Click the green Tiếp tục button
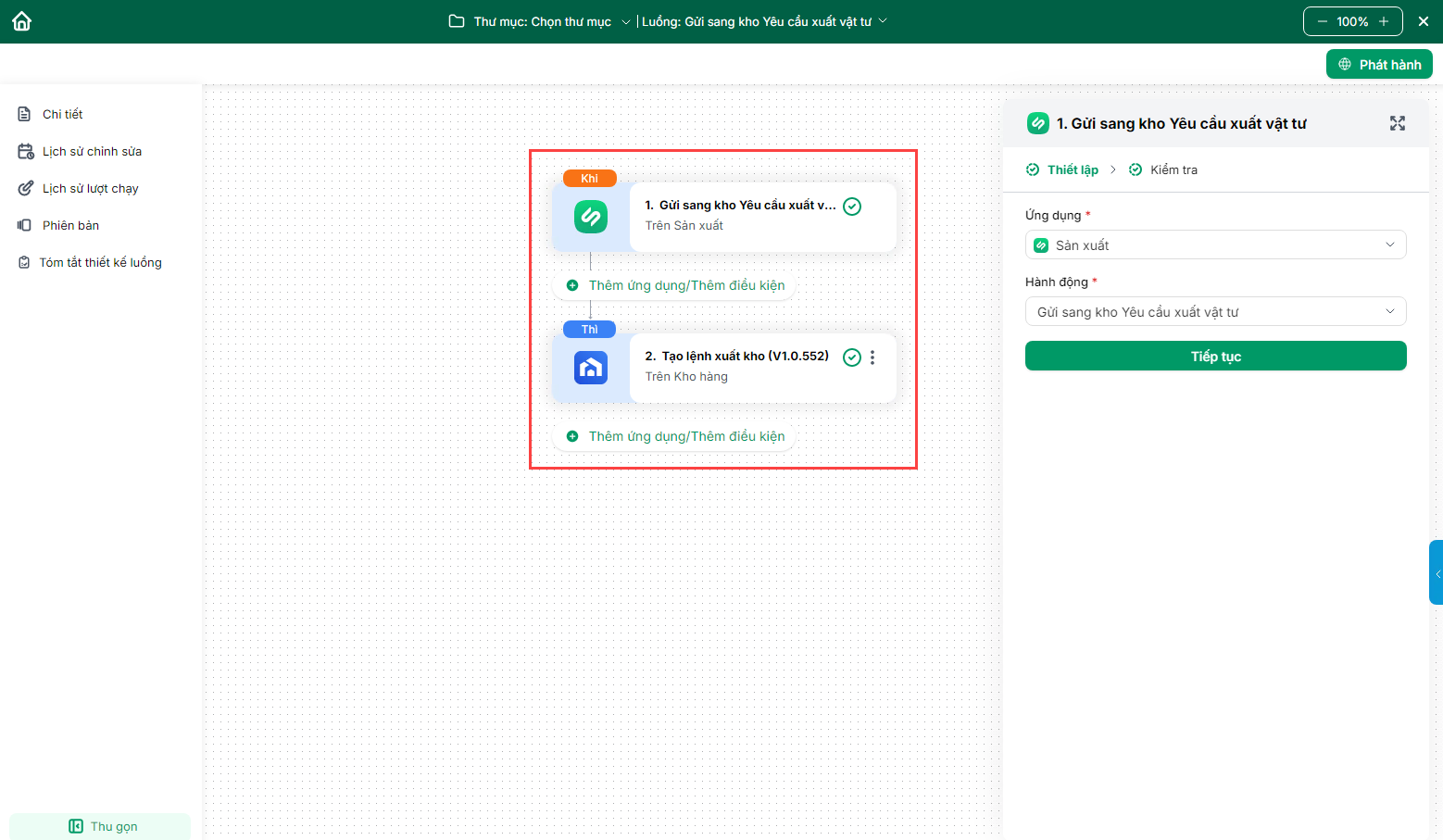Image resolution: width=1443 pixels, height=840 pixels. (1215, 356)
